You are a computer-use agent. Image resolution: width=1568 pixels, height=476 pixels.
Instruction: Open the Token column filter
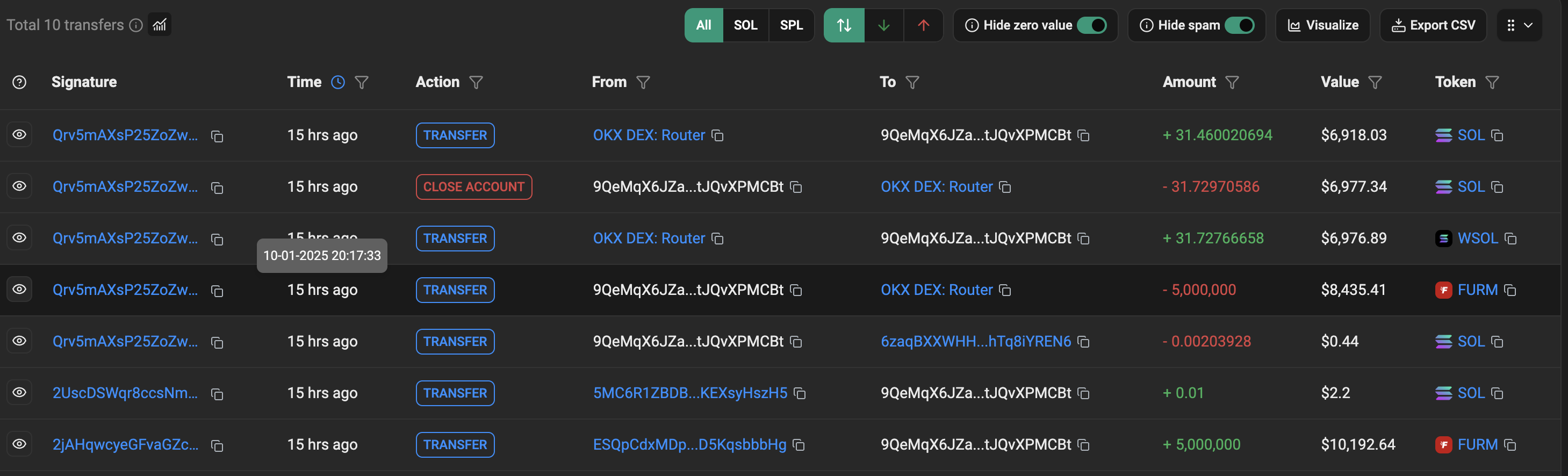1492,82
